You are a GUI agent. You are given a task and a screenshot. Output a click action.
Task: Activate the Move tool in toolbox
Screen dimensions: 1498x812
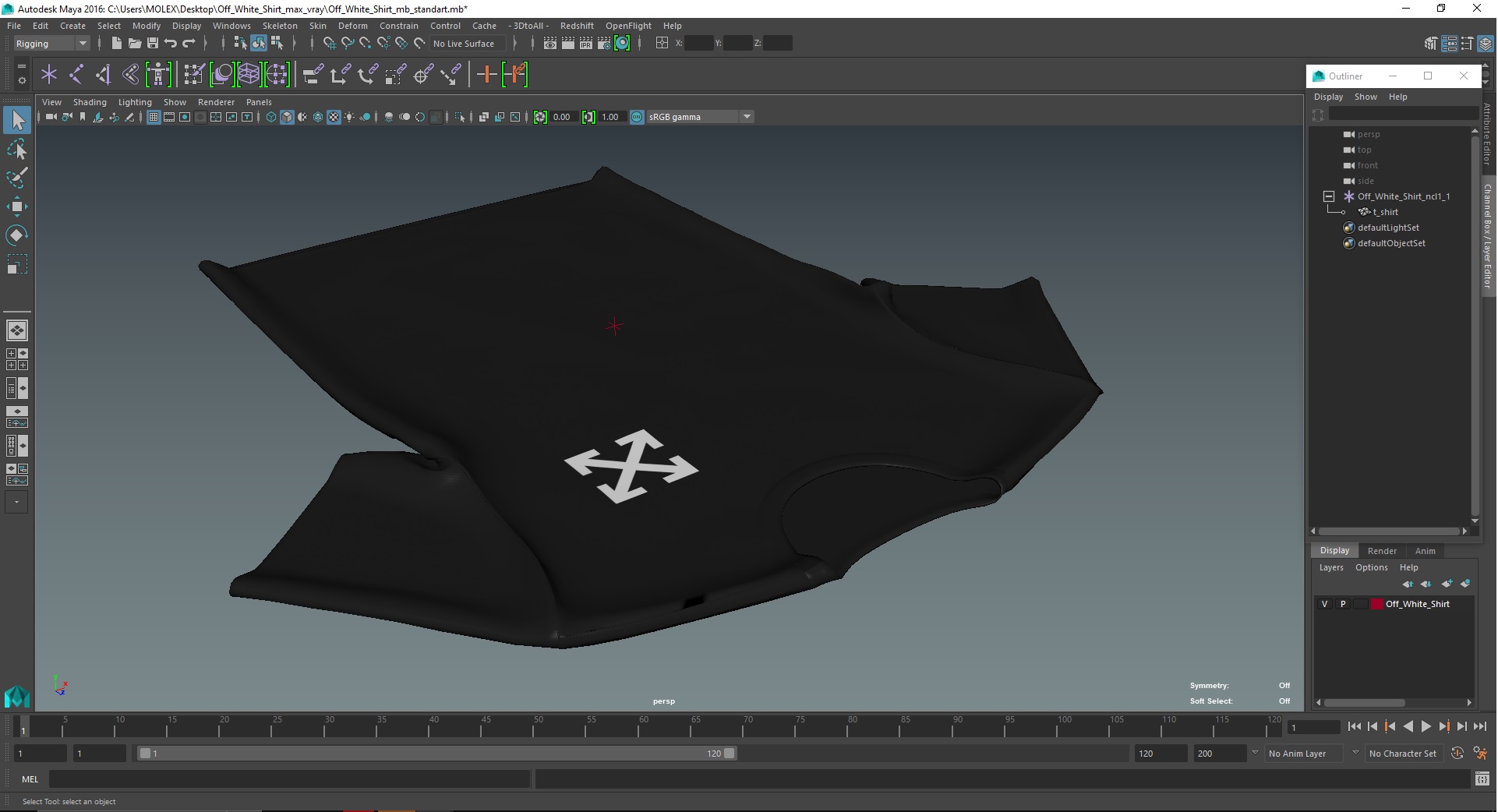click(17, 207)
